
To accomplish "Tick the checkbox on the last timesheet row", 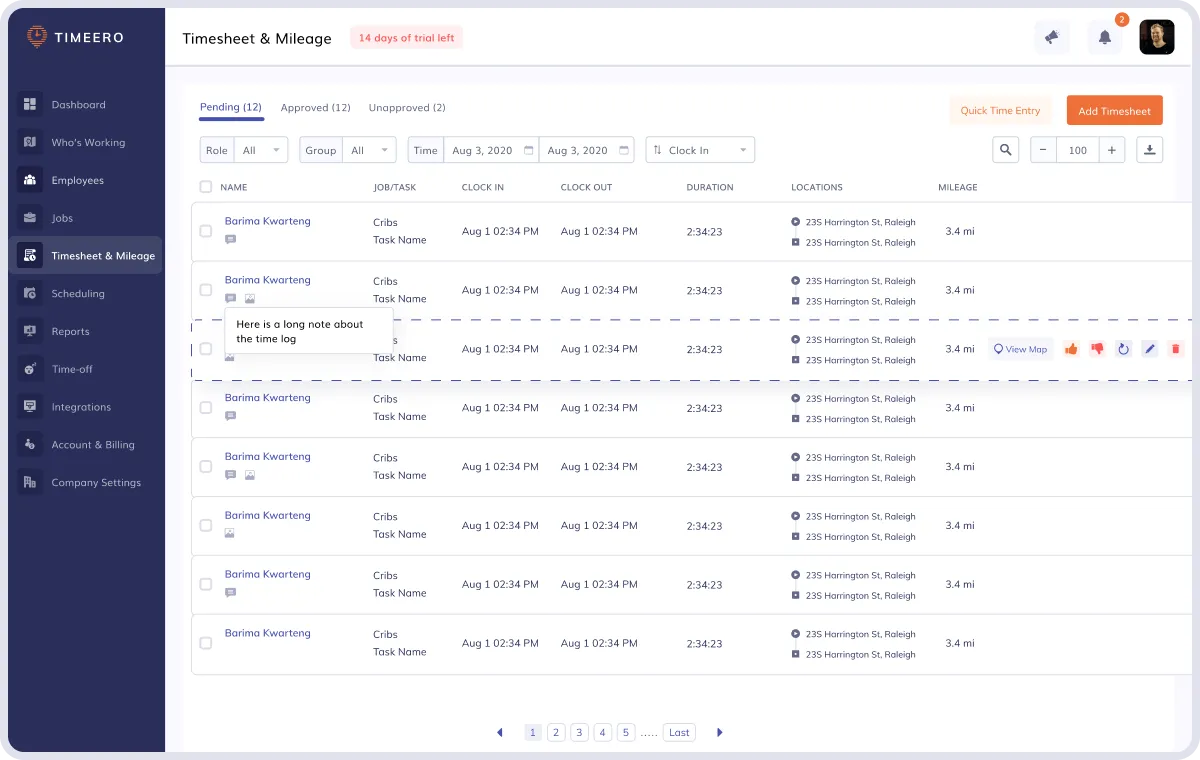I will click(206, 643).
